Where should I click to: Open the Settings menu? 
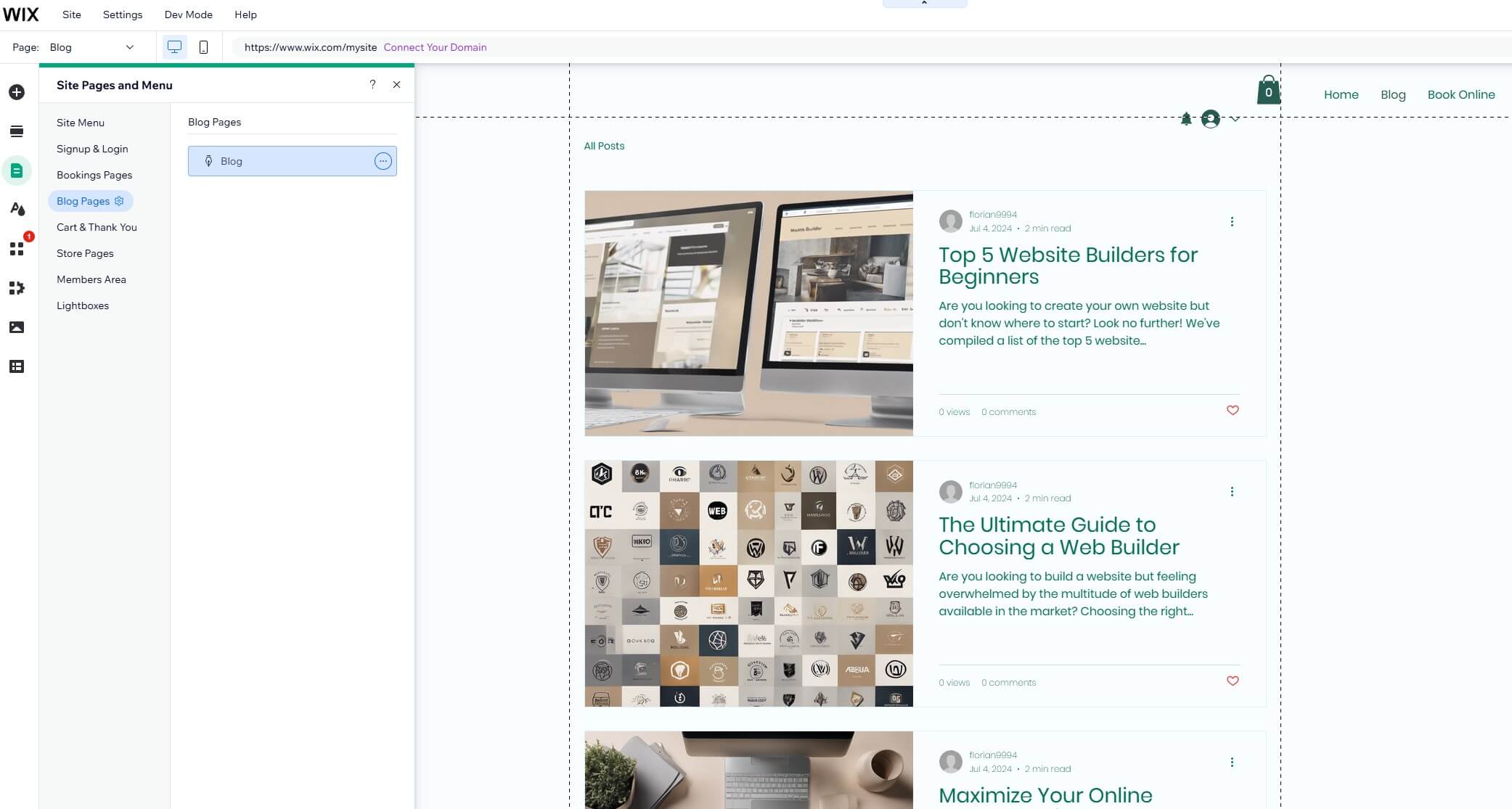point(123,15)
